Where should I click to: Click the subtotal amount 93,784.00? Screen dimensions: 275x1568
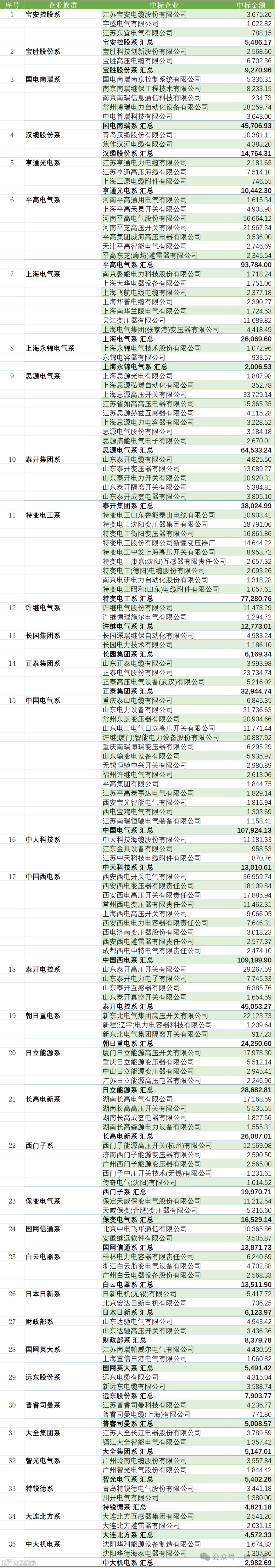256,265
